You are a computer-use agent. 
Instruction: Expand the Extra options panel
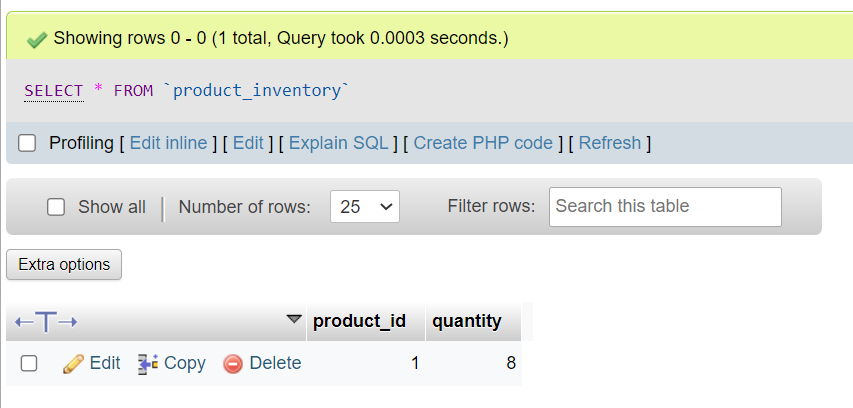[x=64, y=265]
